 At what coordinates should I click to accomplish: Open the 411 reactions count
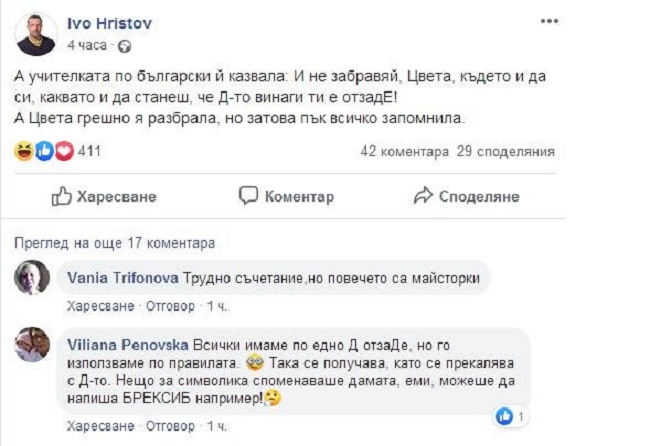coord(89,151)
